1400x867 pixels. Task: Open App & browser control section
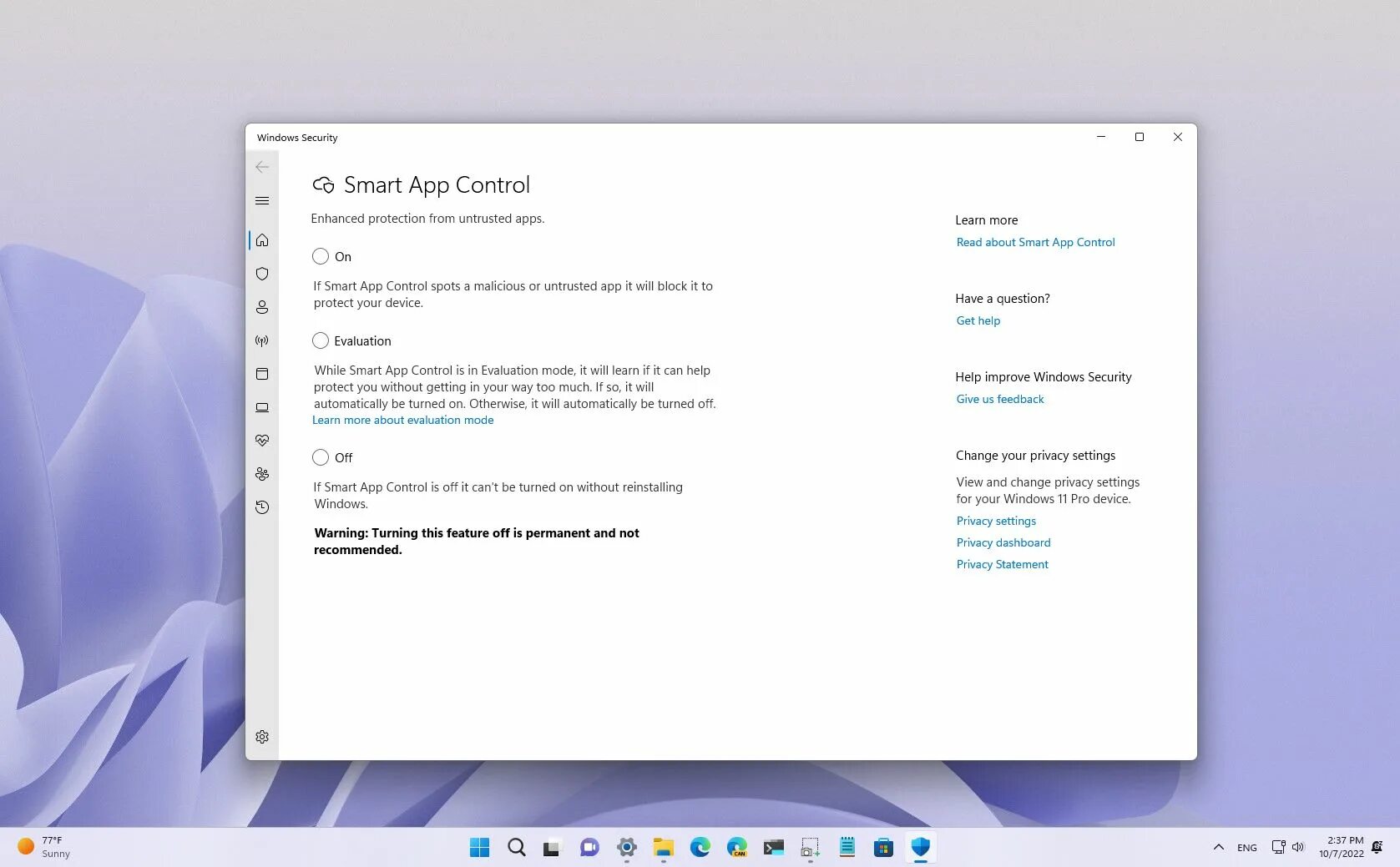pyautogui.click(x=262, y=374)
